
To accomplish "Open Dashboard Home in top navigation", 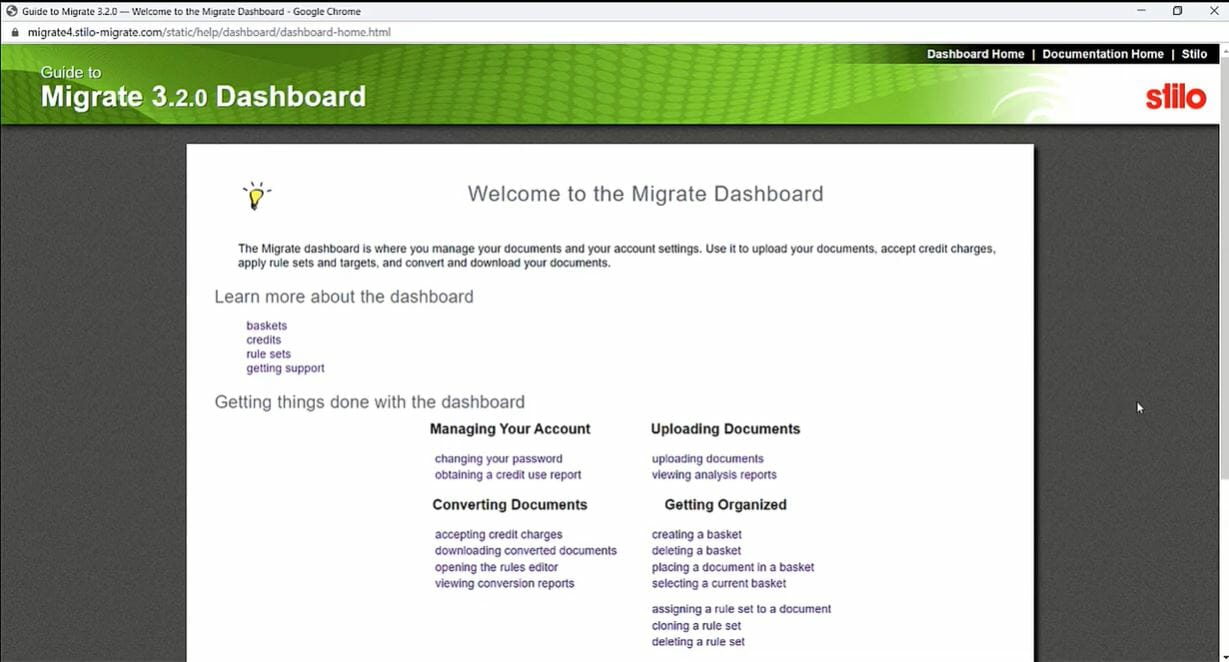I will [975, 54].
